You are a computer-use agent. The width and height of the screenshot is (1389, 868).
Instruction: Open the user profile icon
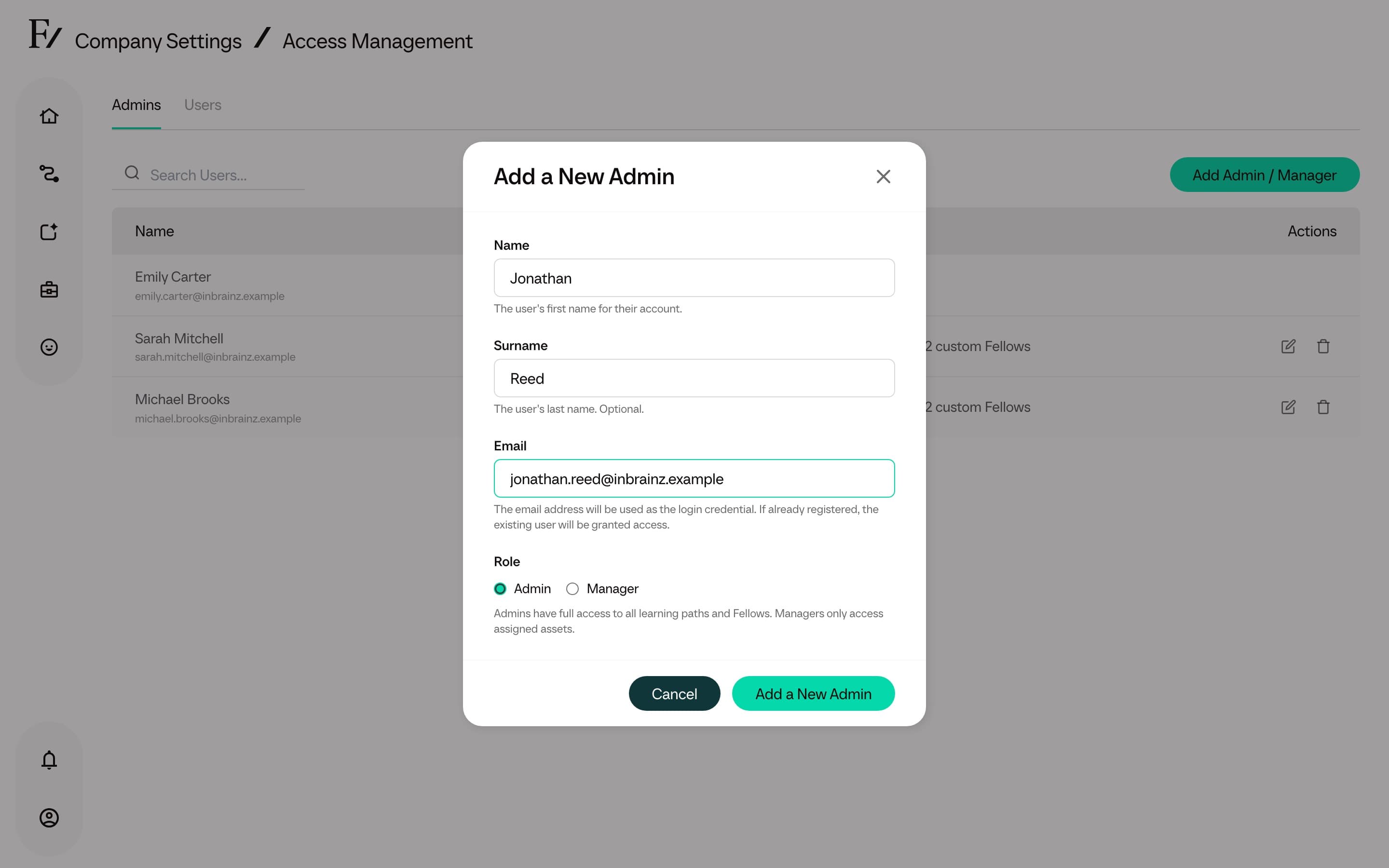tap(49, 817)
